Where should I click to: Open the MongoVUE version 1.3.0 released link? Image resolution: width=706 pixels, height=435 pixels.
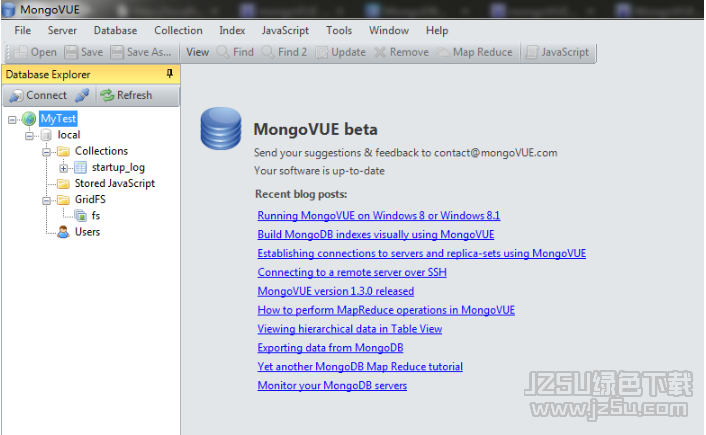335,291
